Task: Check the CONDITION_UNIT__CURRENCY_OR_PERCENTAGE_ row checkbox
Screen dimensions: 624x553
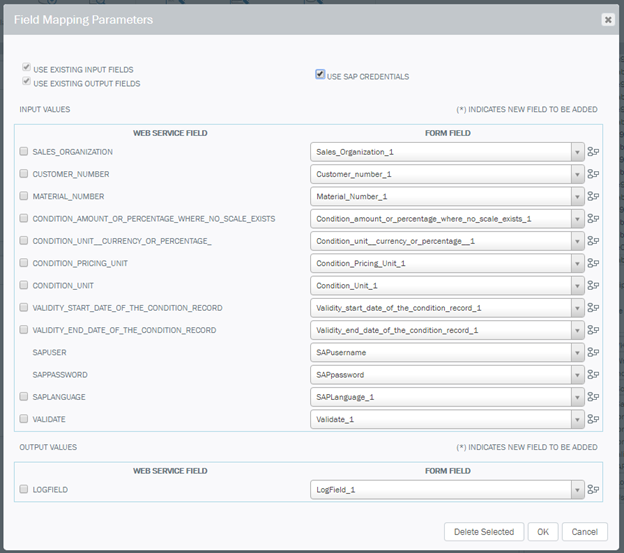Action: click(x=24, y=240)
